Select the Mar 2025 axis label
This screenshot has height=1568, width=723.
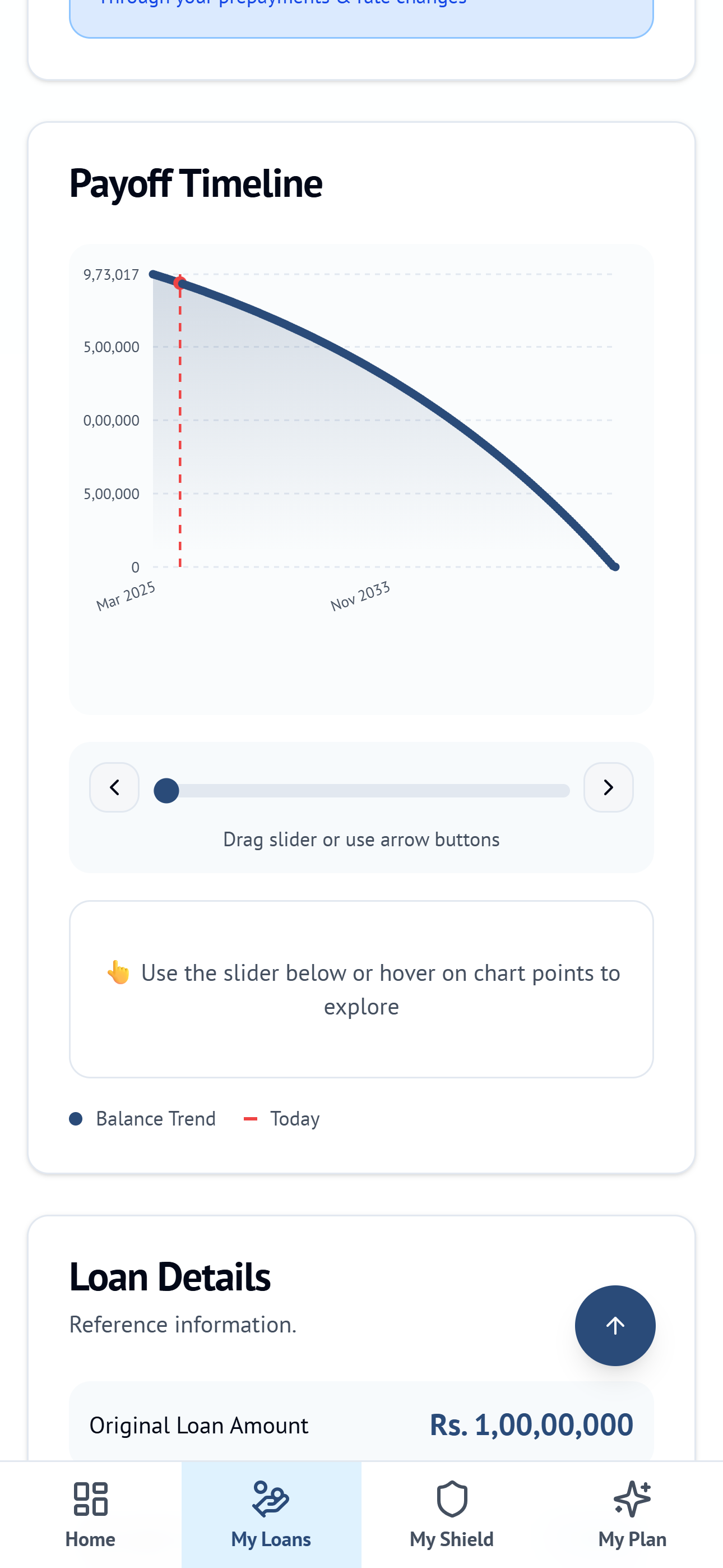[127, 593]
